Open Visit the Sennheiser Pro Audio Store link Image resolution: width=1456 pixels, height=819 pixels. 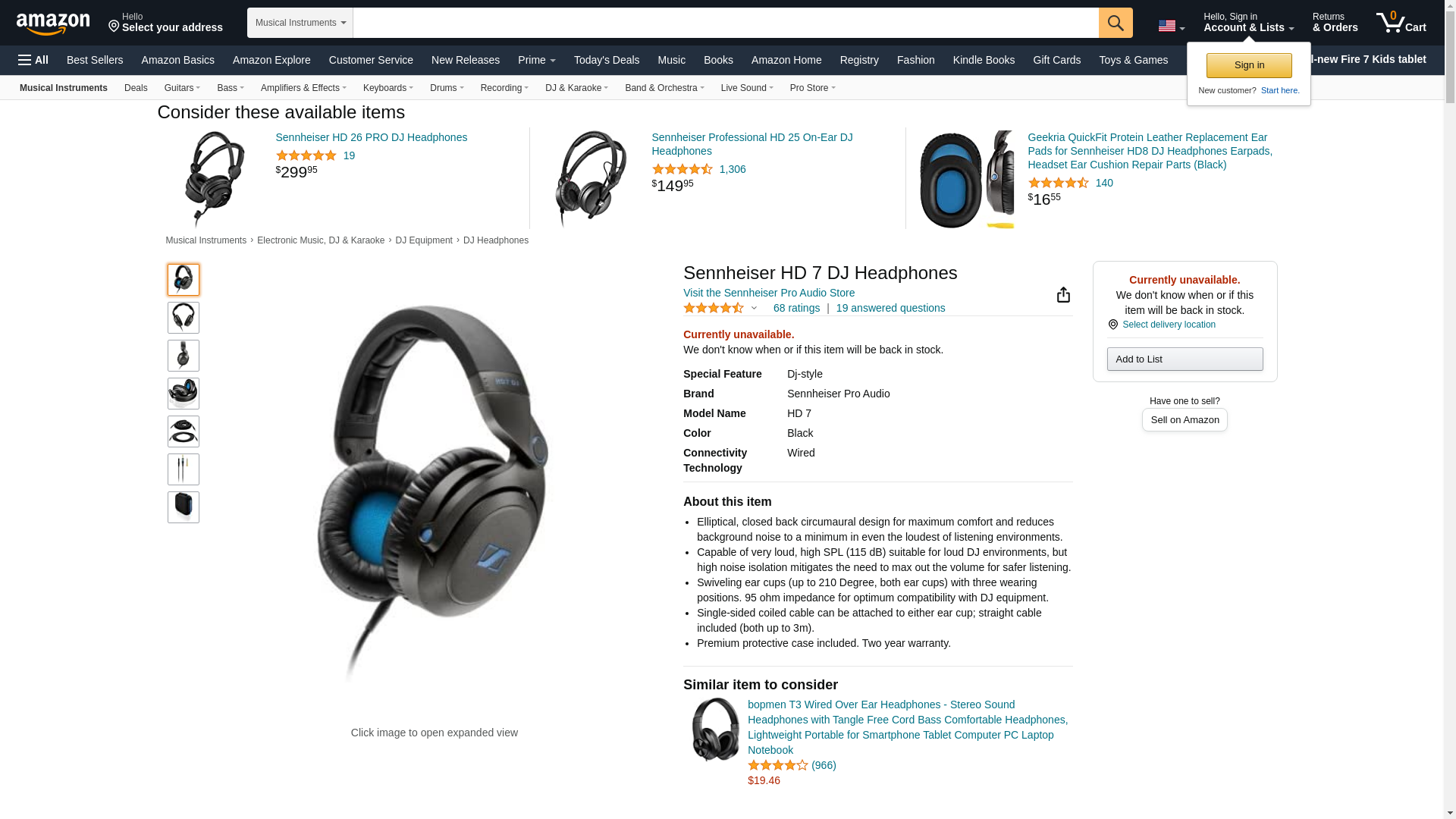tap(769, 293)
